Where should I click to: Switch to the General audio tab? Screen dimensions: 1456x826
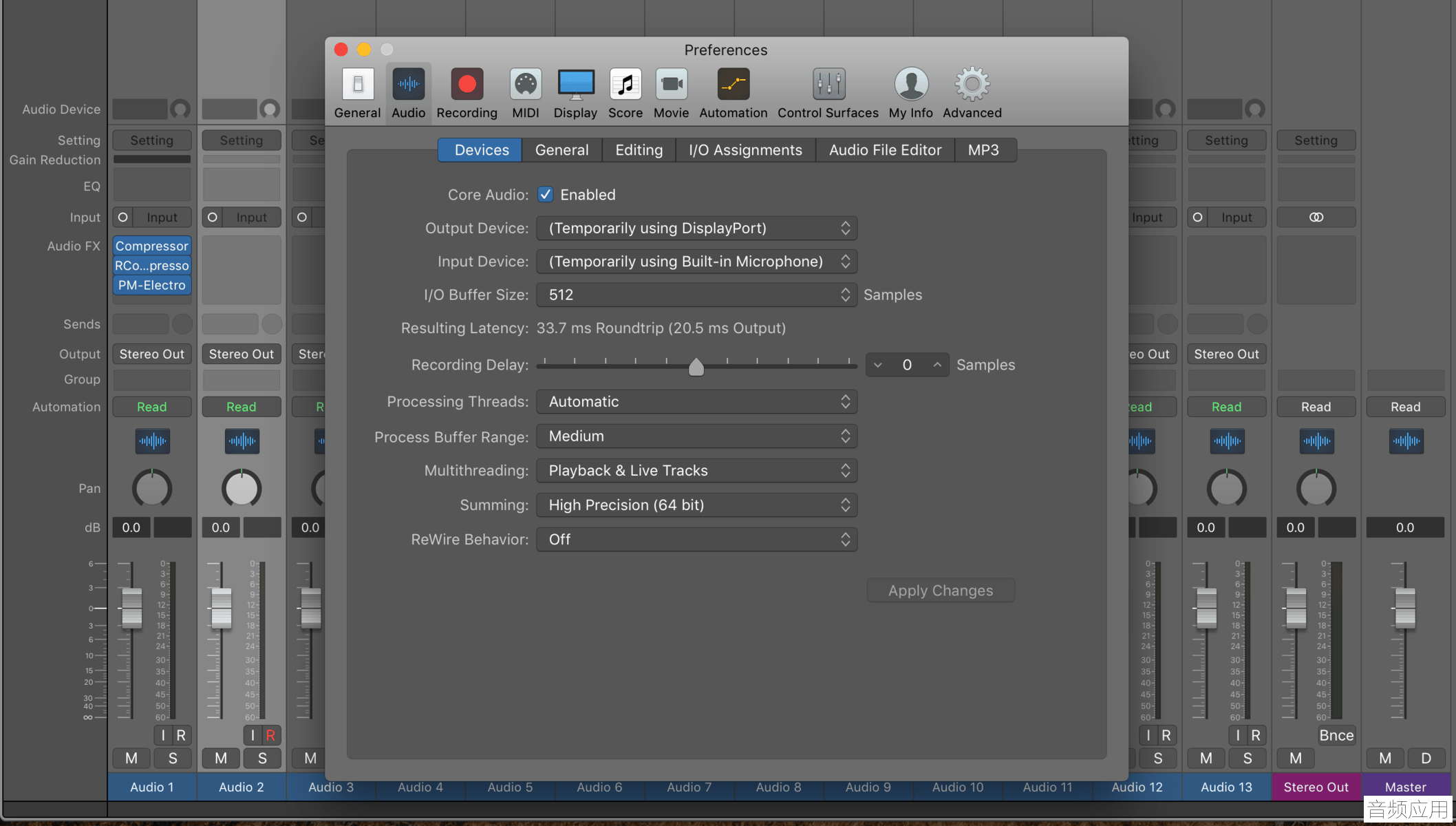pos(561,150)
